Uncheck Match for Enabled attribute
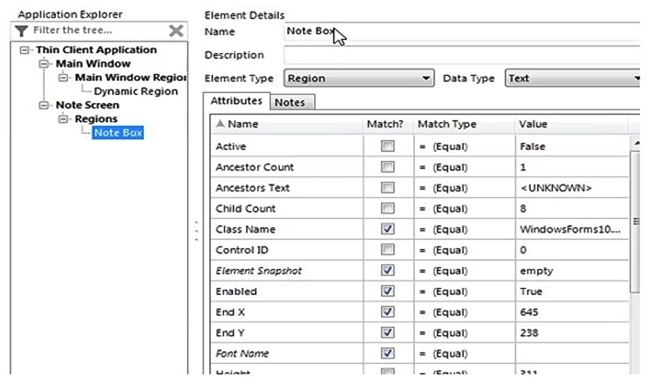Screen dimensions: 649x384 [x=388, y=291]
